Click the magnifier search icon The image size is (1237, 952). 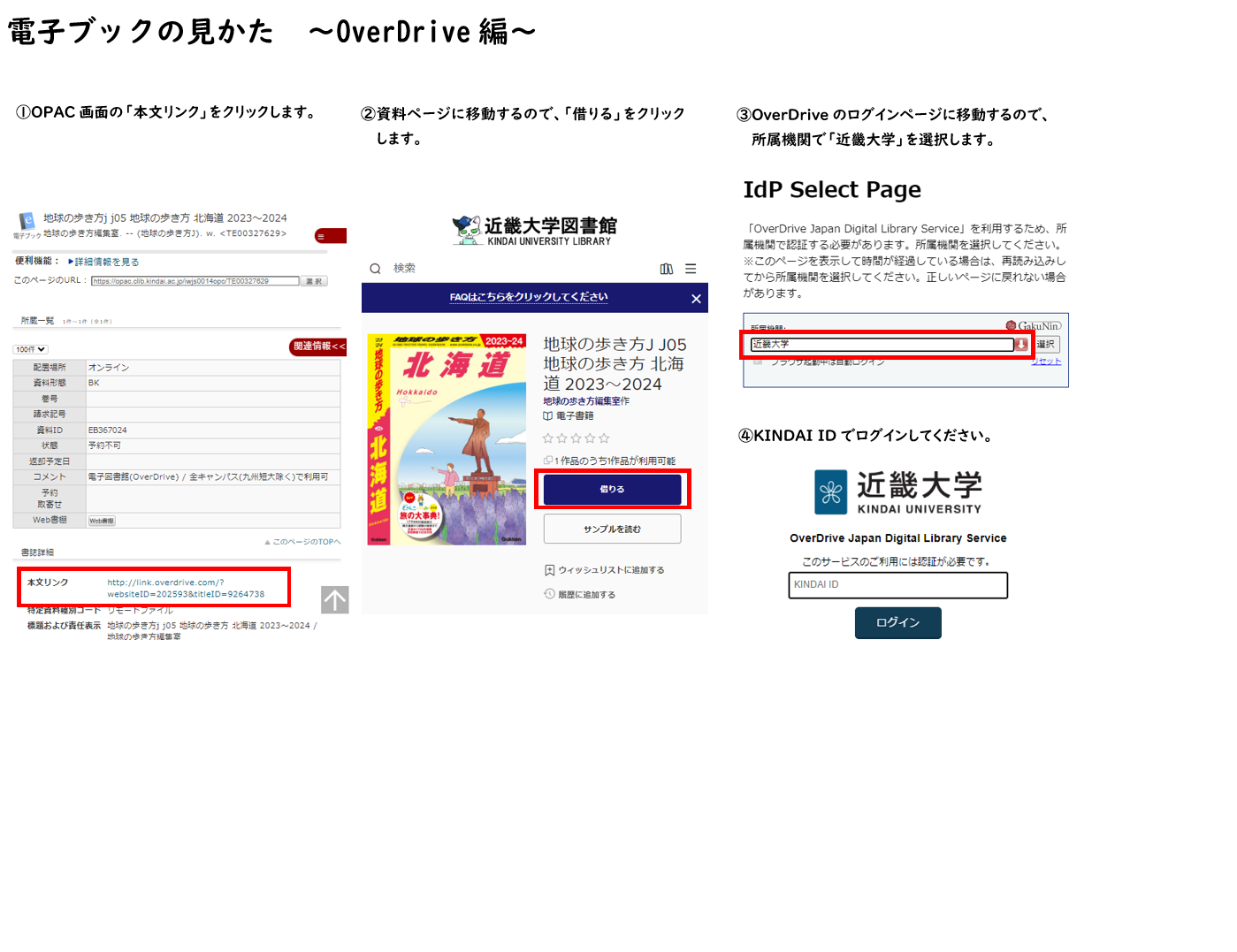(375, 269)
